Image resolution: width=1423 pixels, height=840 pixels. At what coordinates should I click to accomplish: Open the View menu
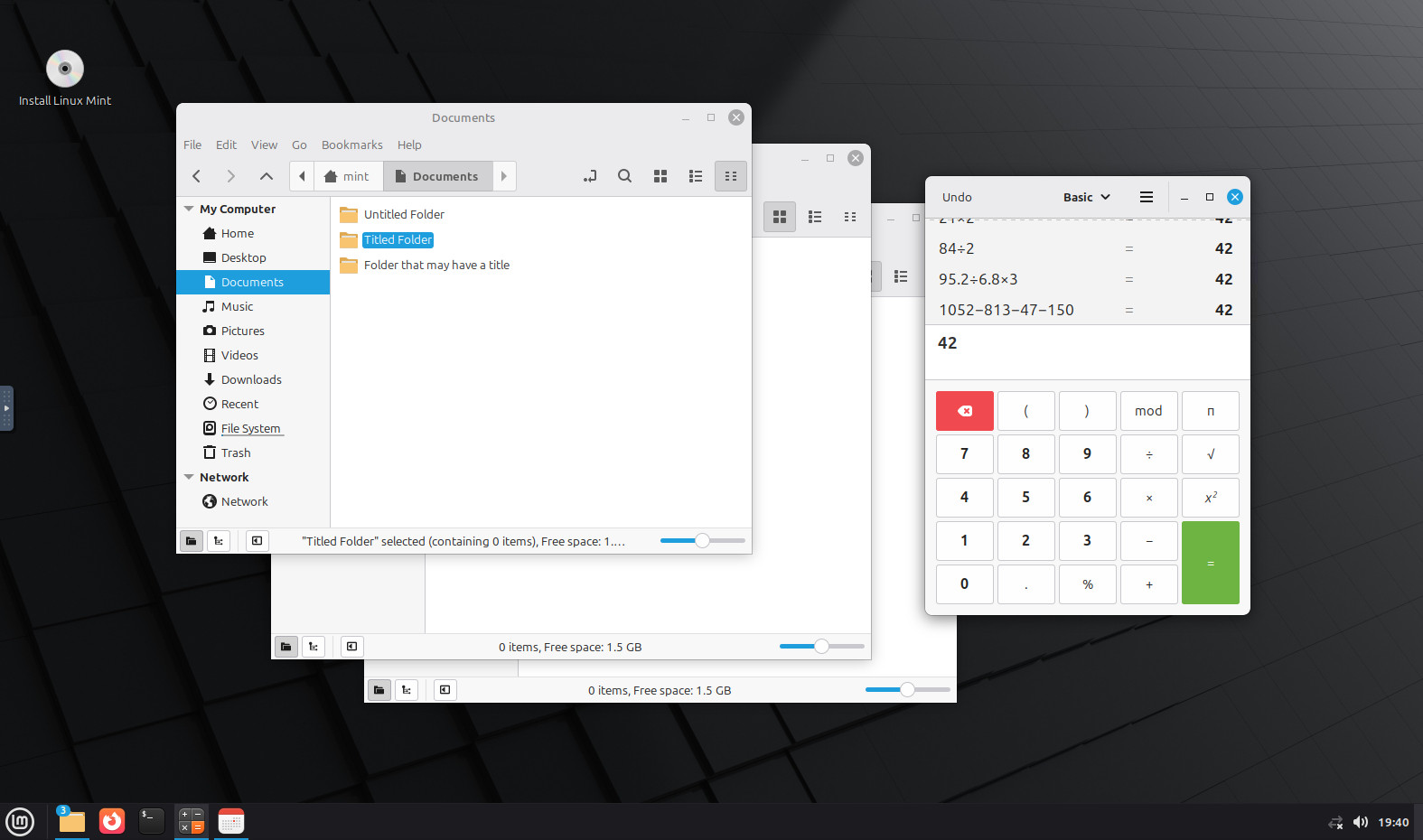tap(264, 145)
